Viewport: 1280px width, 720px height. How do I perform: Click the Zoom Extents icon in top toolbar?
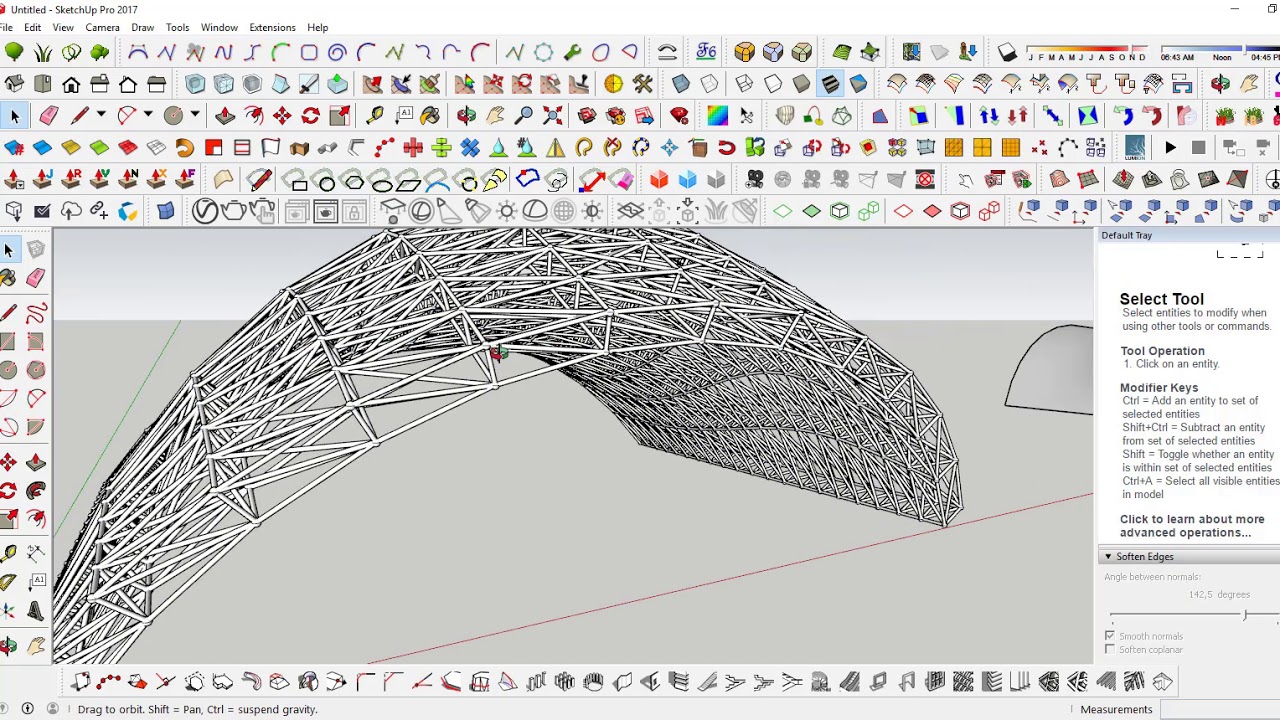552,116
